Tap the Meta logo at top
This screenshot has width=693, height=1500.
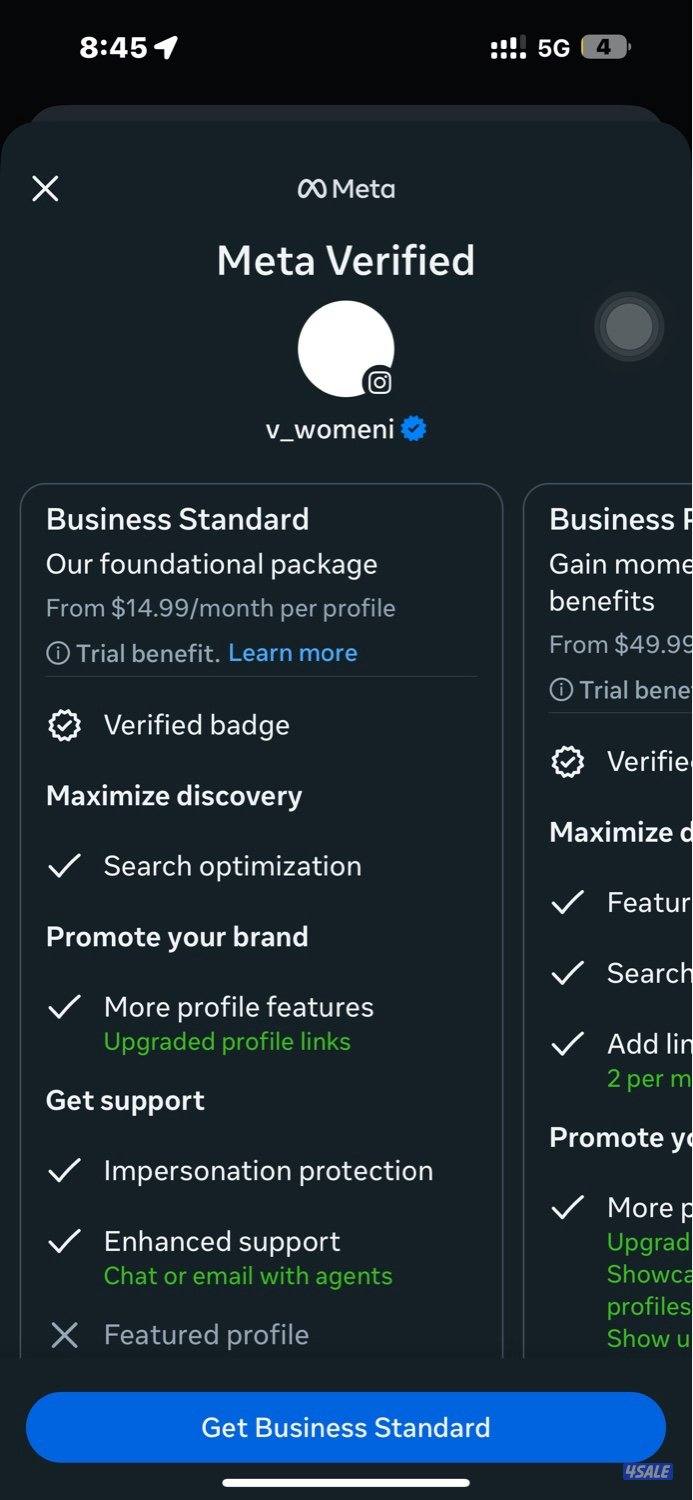[x=346, y=188]
